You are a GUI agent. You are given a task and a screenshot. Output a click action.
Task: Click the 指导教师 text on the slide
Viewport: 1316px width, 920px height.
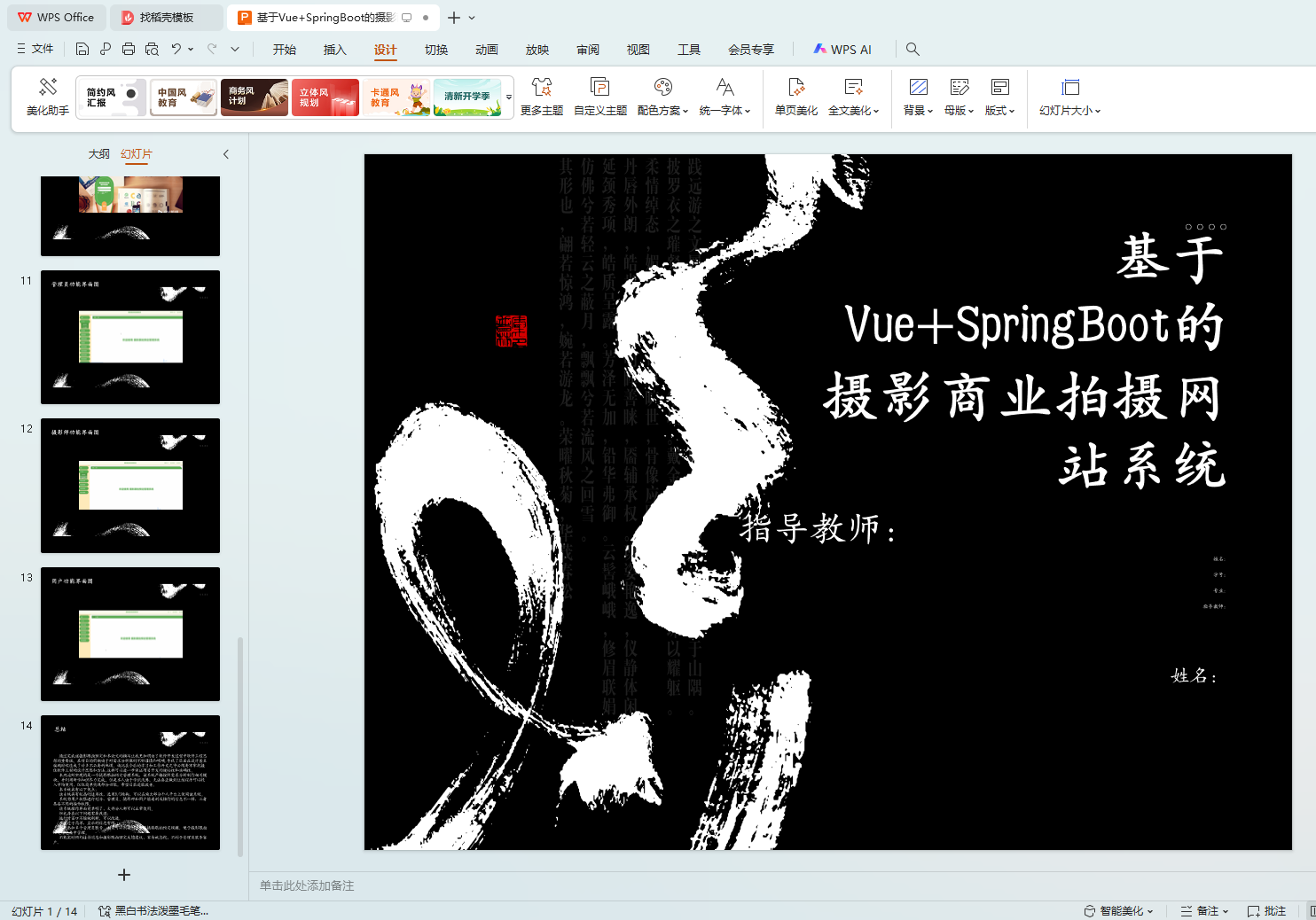pyautogui.click(x=819, y=528)
